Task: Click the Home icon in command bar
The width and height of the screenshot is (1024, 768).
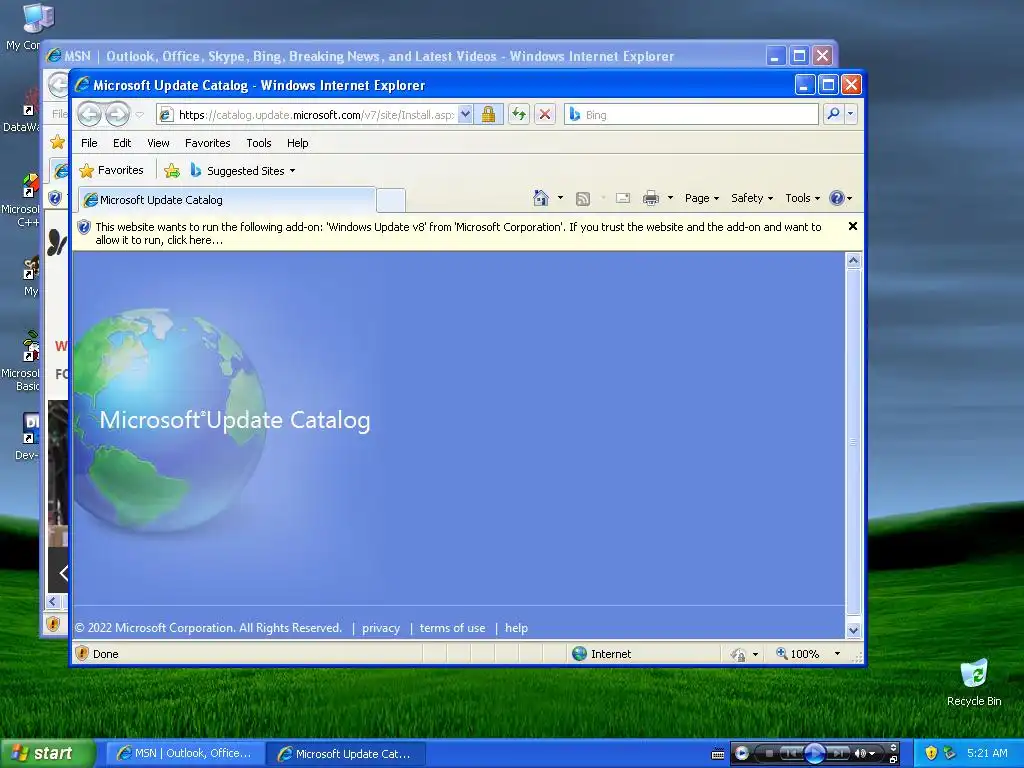Action: (541, 198)
